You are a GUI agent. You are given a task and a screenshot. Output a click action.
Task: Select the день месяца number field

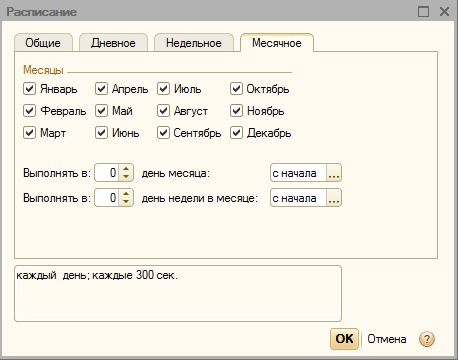coord(107,173)
